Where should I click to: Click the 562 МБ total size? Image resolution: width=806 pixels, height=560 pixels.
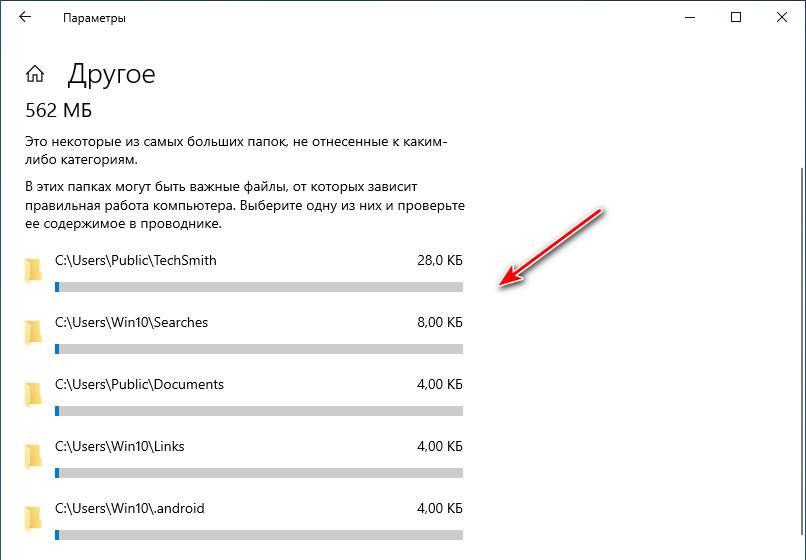(59, 110)
